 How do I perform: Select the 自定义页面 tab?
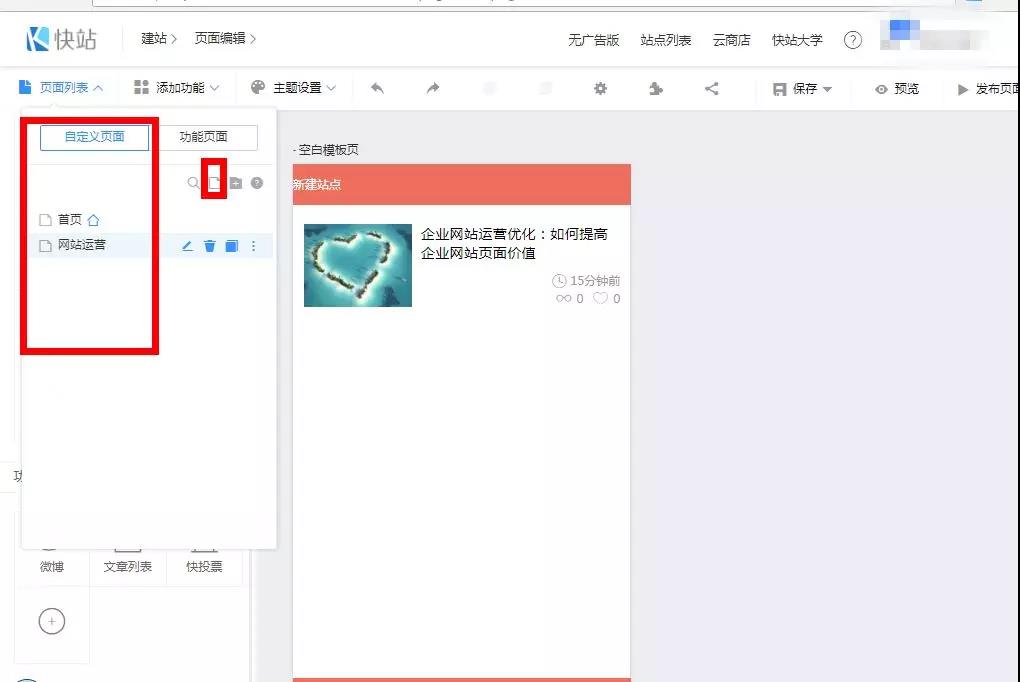[94, 137]
